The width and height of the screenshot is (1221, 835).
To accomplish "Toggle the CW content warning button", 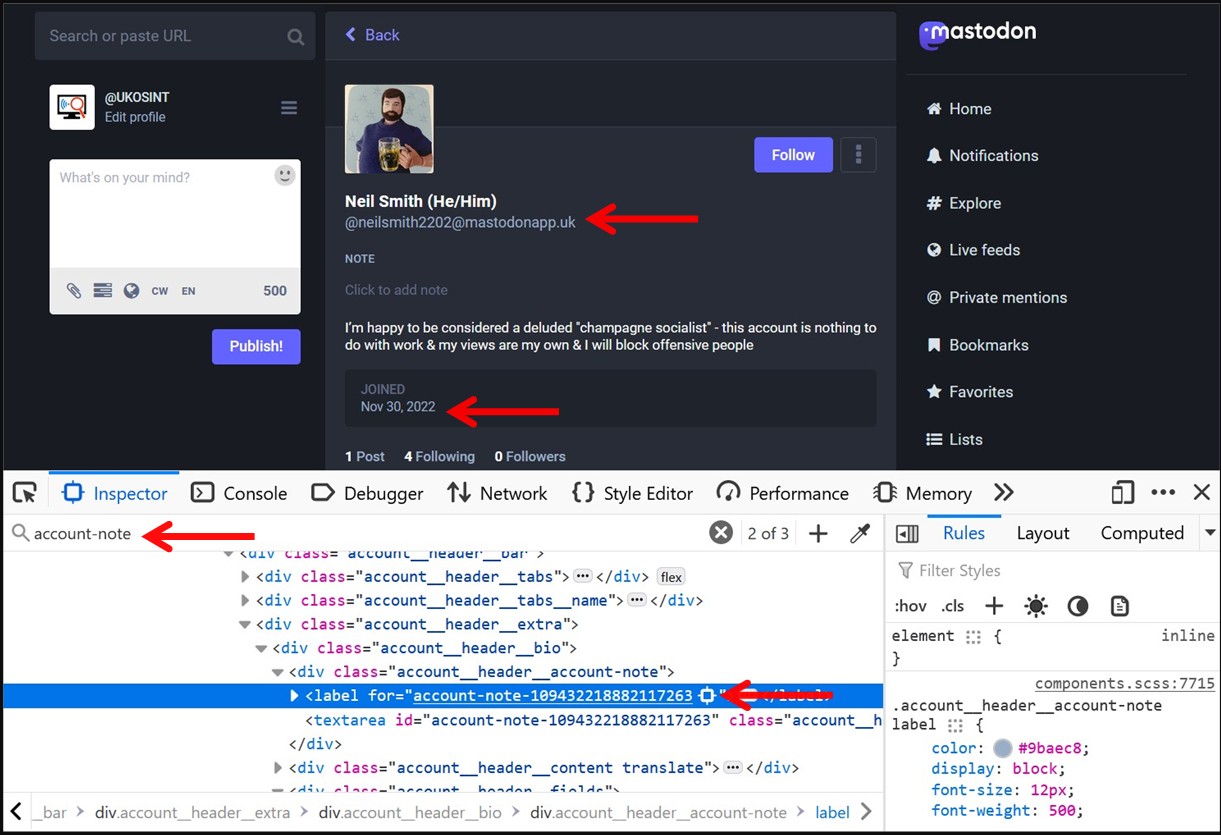I will 160,291.
